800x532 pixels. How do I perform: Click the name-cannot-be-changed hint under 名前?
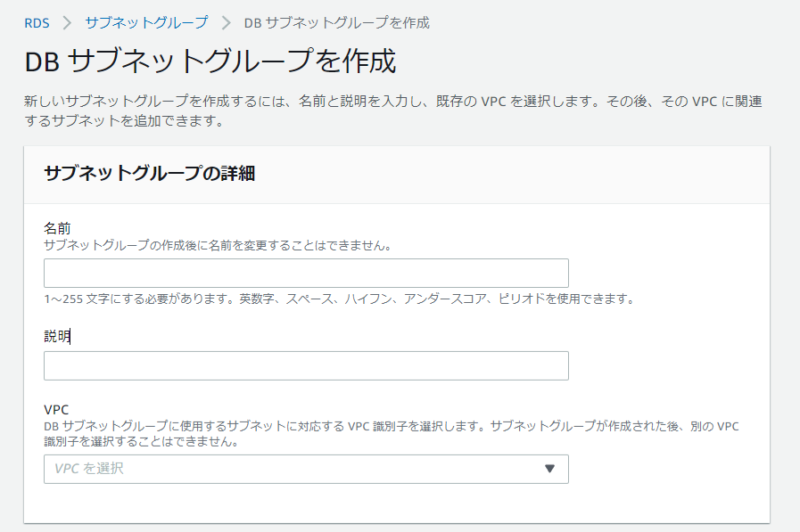[218, 245]
